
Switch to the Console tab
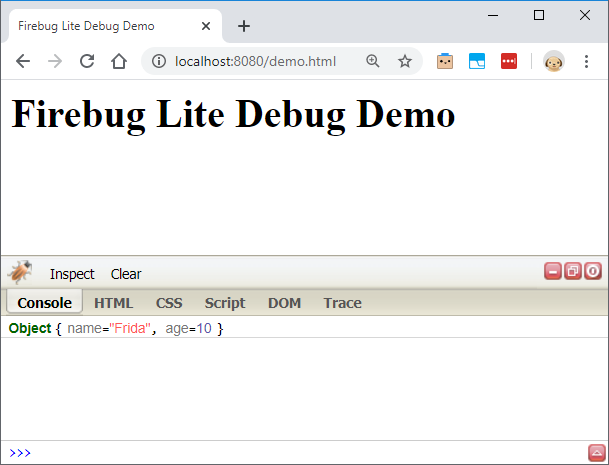(x=44, y=303)
